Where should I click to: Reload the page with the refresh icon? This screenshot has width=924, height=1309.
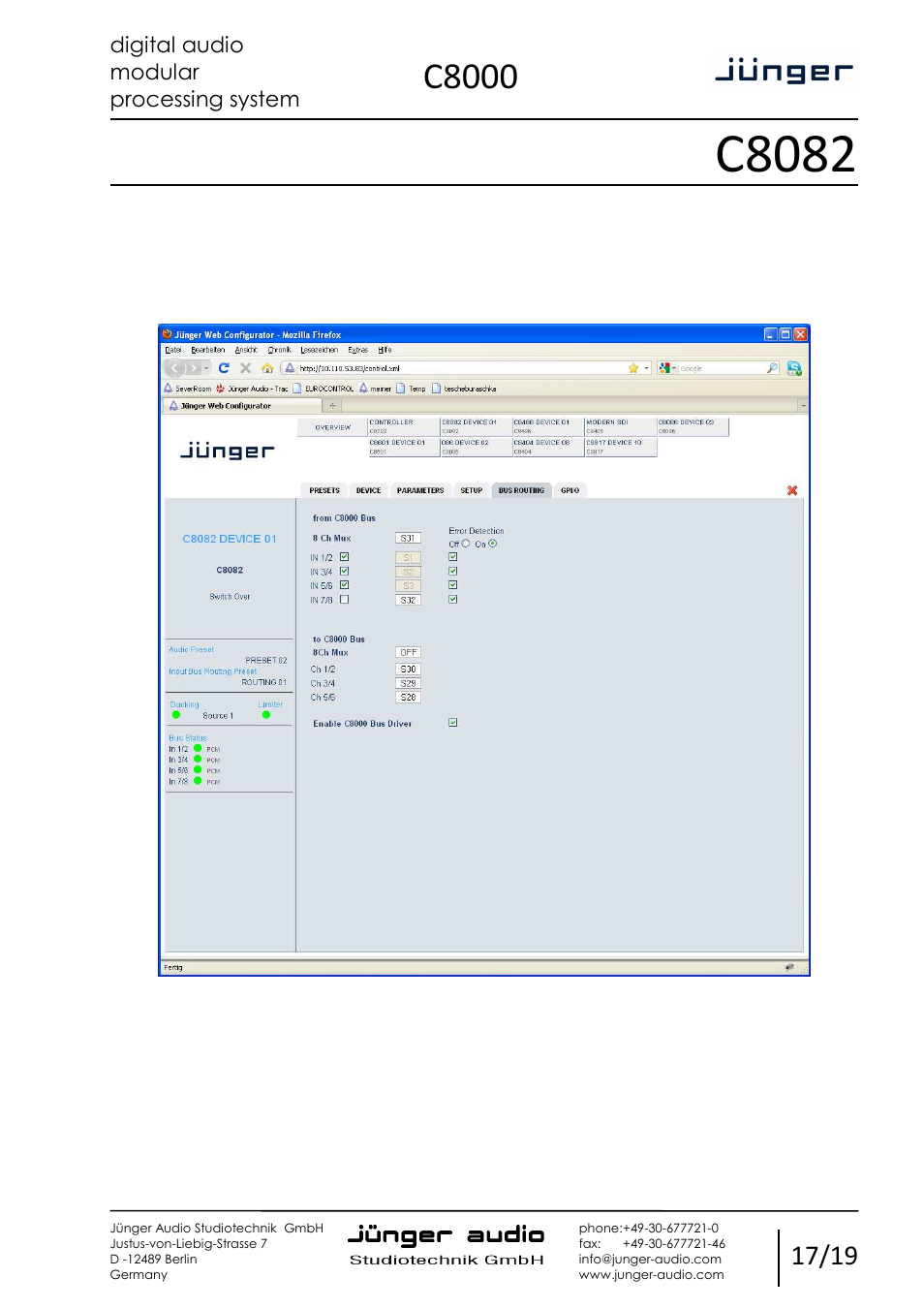[224, 368]
